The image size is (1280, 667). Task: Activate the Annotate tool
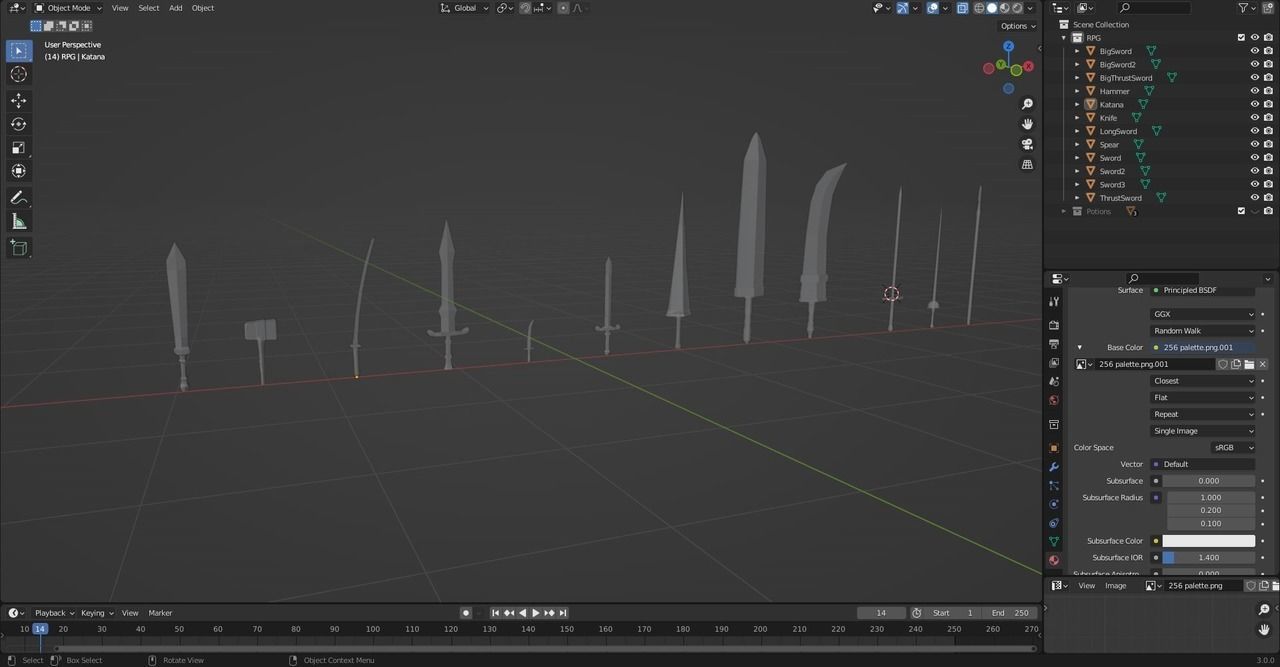pos(18,197)
